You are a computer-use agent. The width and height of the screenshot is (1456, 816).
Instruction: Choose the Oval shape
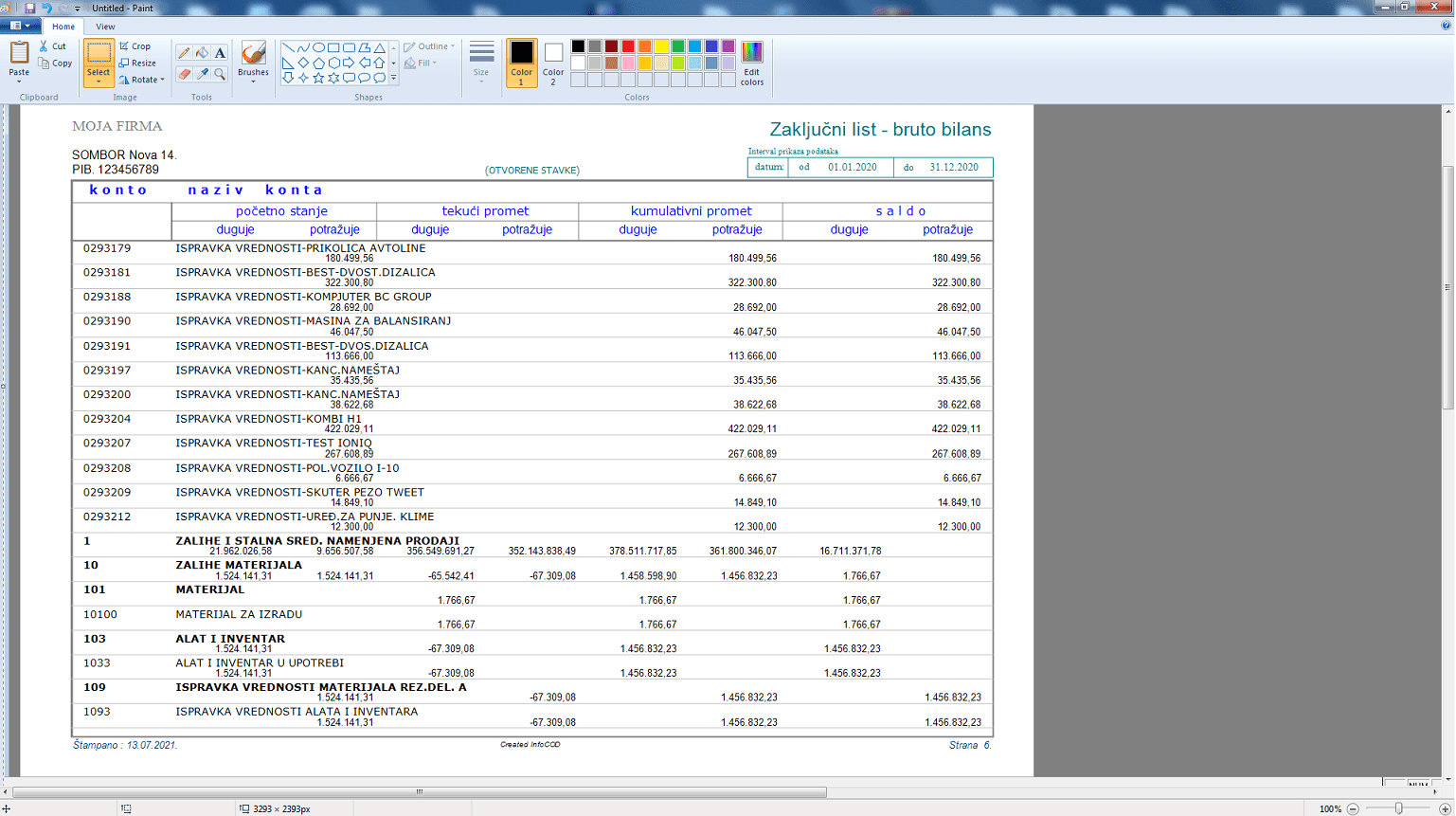(x=318, y=47)
